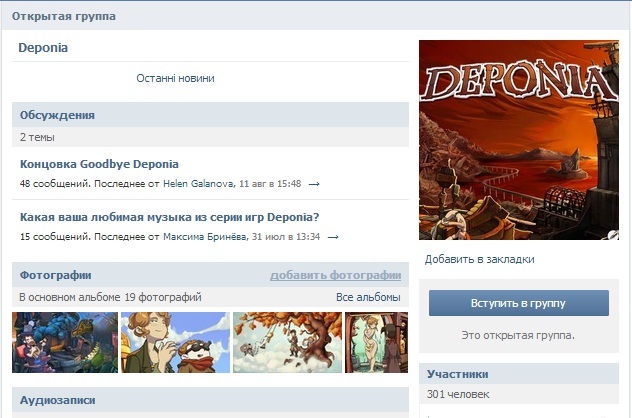Click the Открытая группа header label
Viewport: 632px width, 418px height.
[x=64, y=16]
